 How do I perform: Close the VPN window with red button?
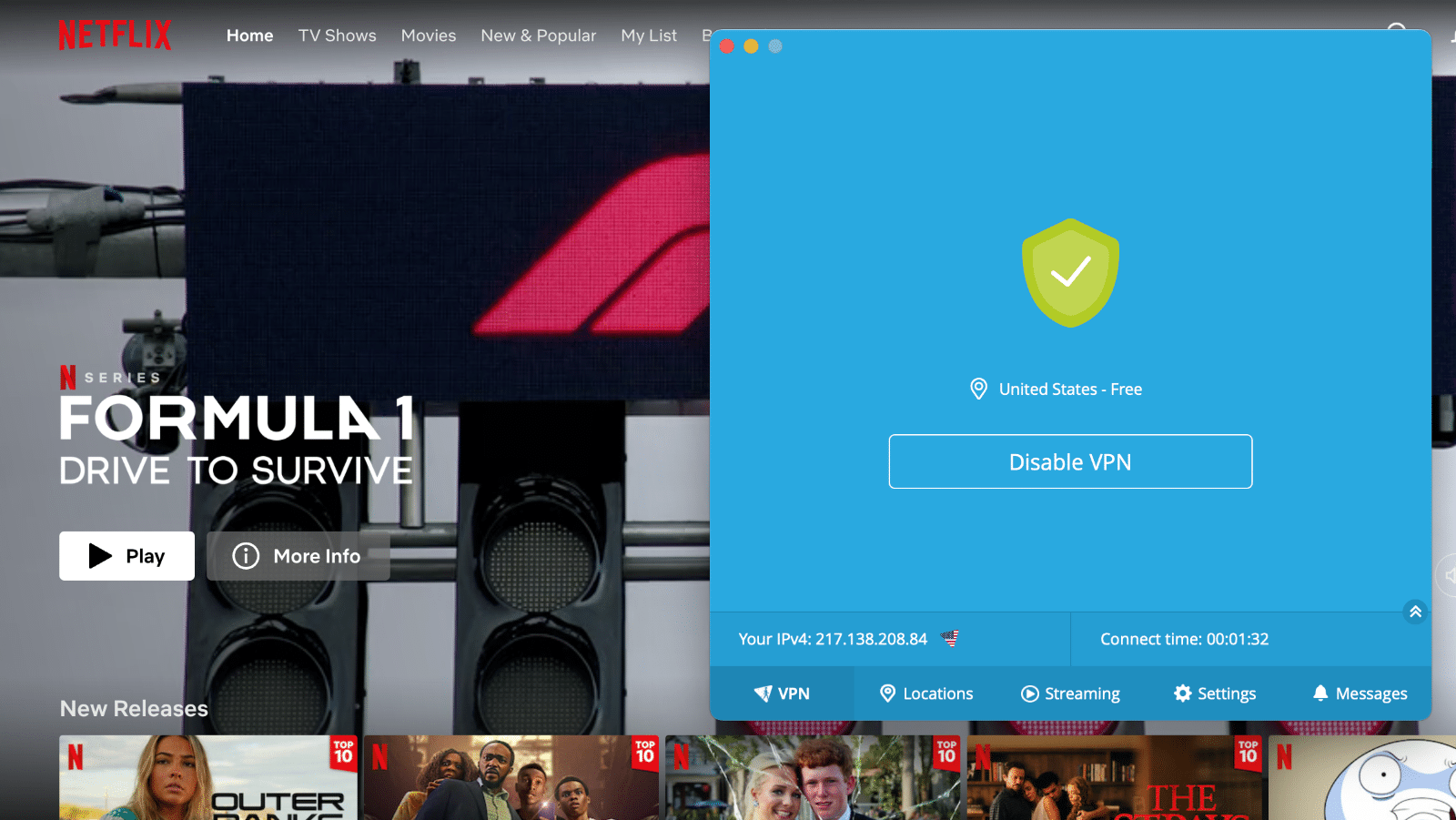click(x=726, y=46)
